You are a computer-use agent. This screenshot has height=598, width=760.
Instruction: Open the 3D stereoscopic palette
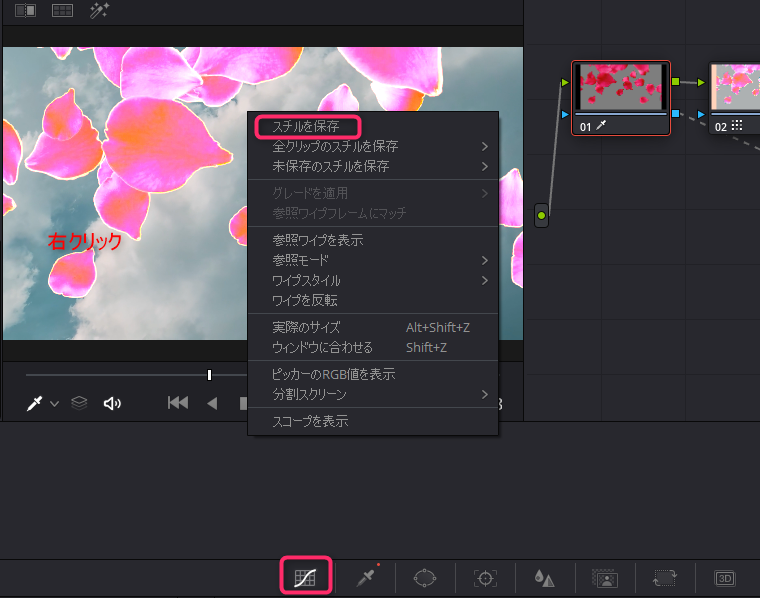(725, 578)
